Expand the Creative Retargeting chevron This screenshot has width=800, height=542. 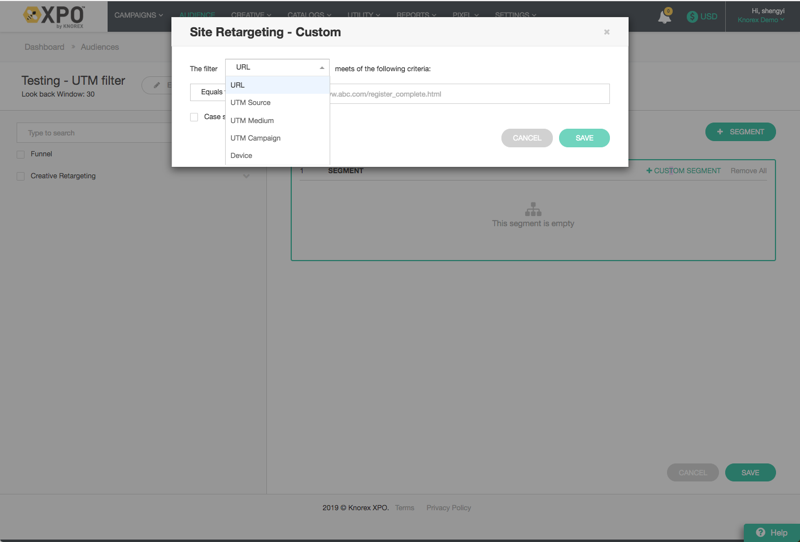[246, 176]
